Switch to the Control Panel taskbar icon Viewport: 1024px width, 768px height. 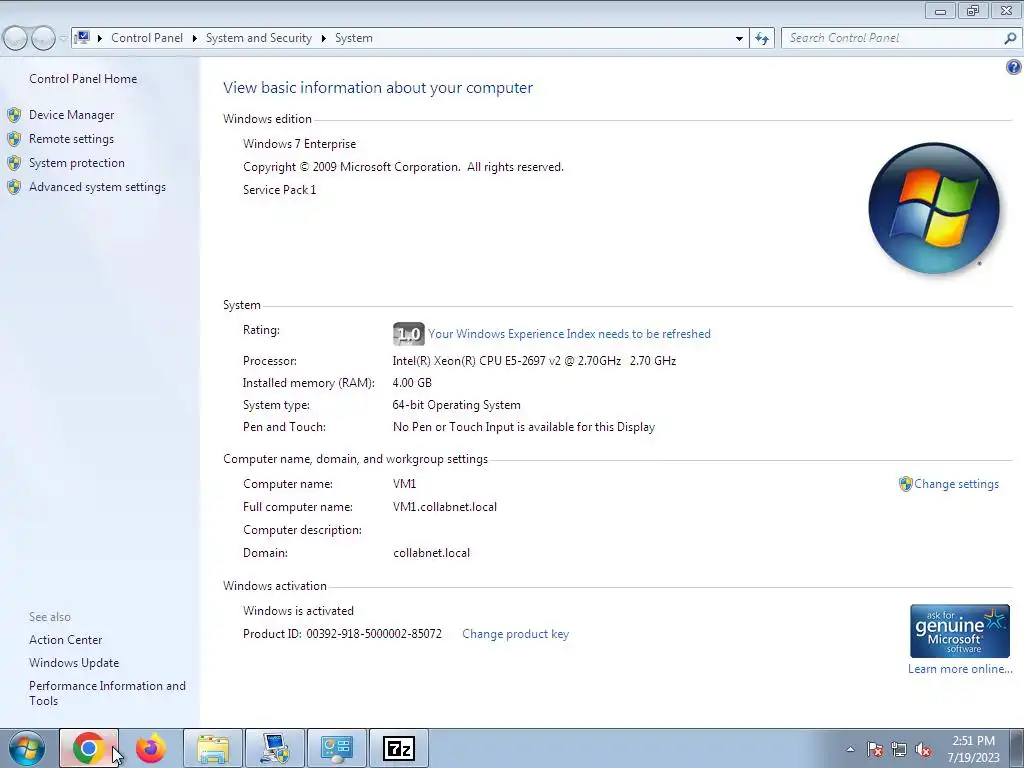(336, 748)
